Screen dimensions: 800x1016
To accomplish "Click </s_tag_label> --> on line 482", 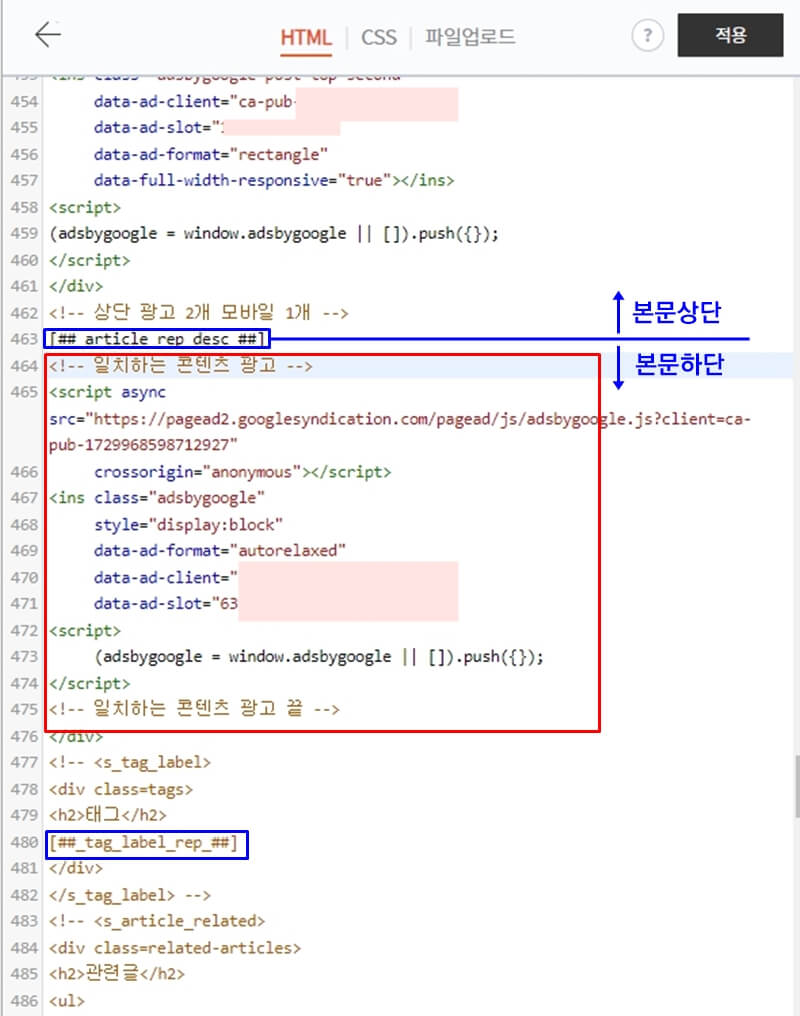I will (x=130, y=895).
